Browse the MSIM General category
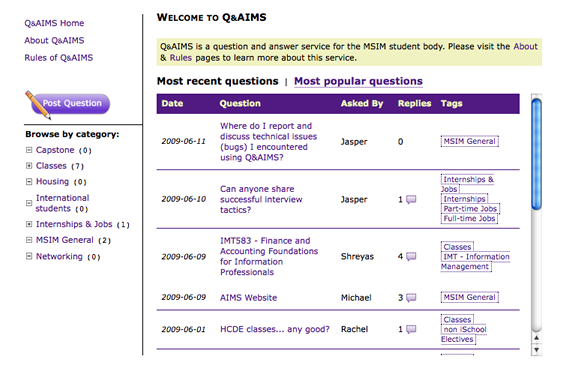 (65, 240)
